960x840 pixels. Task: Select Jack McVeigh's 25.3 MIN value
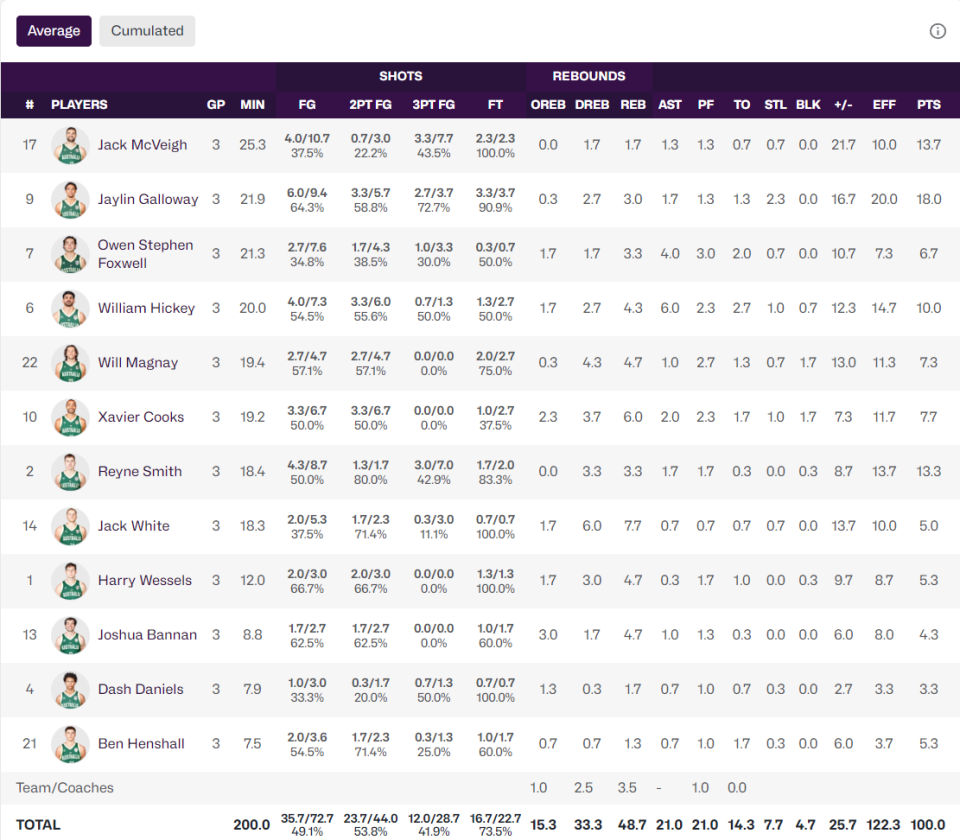(252, 145)
